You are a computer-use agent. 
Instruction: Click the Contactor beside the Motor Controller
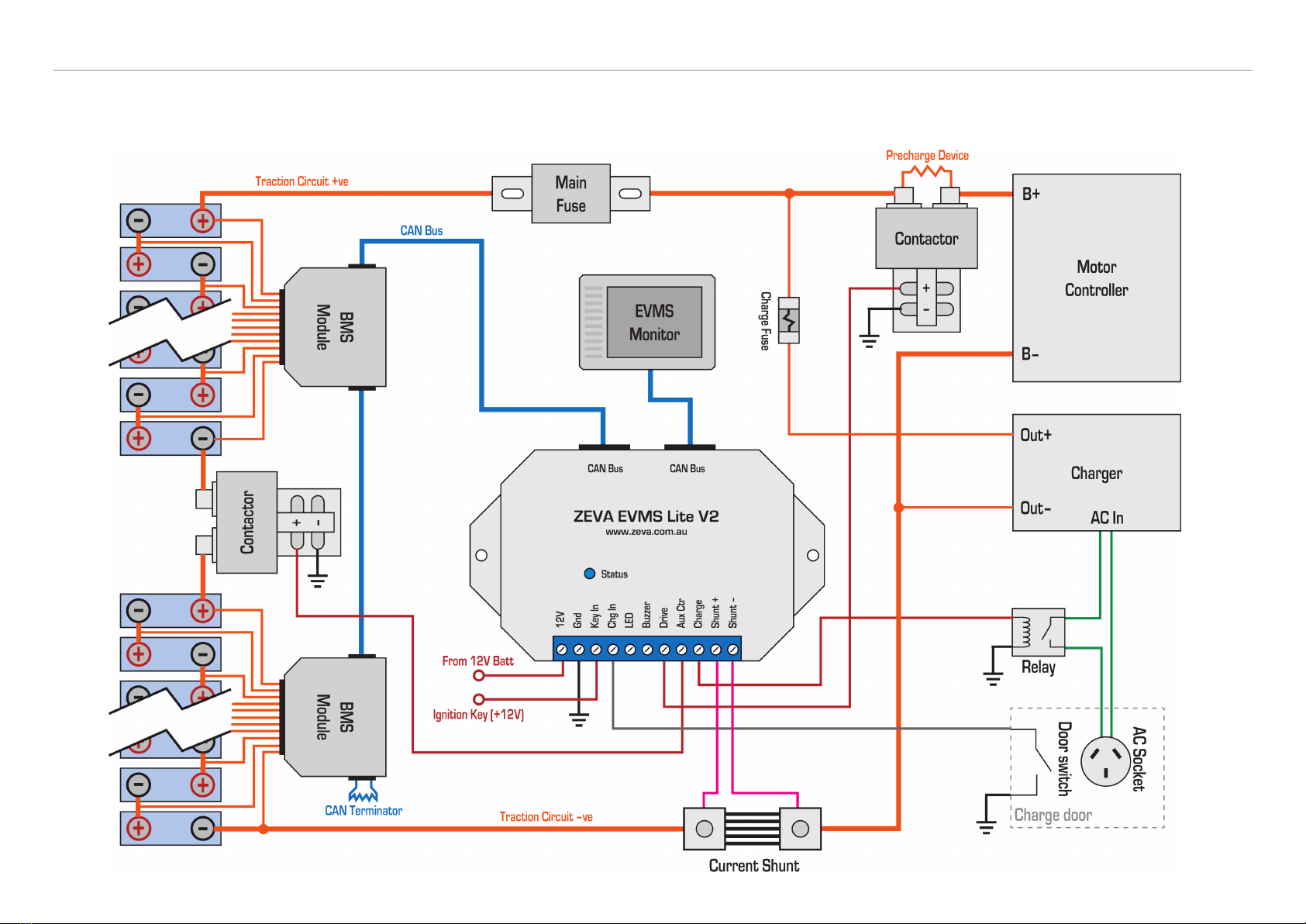(x=926, y=238)
